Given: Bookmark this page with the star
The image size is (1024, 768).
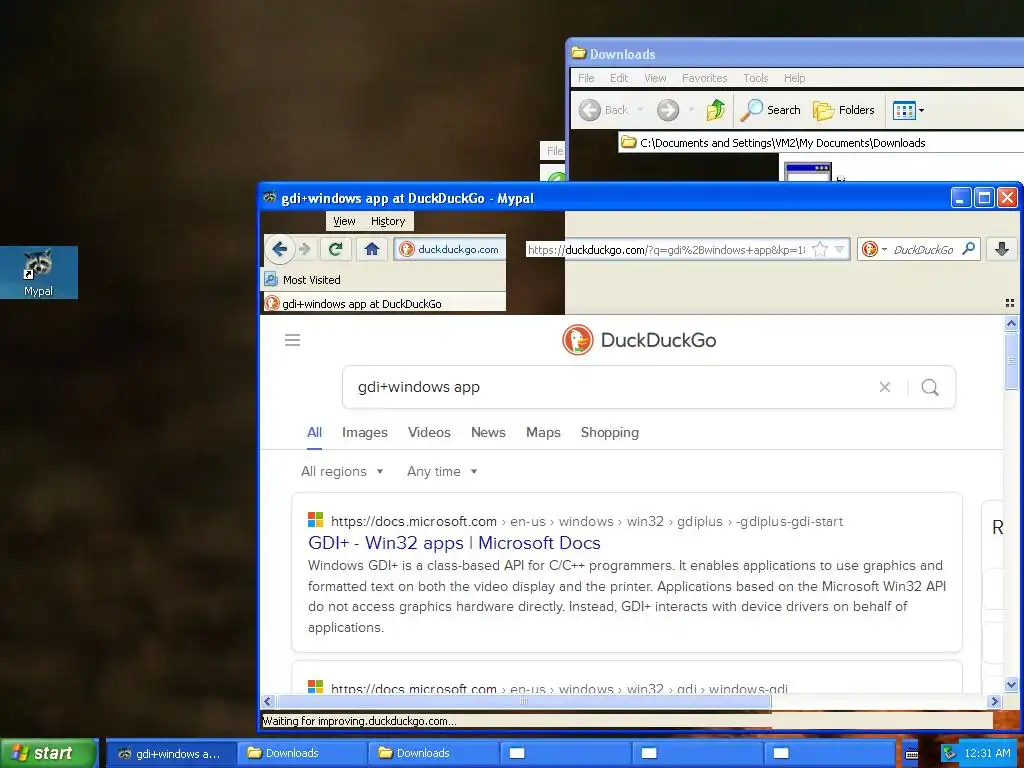Looking at the screenshot, I should point(820,249).
